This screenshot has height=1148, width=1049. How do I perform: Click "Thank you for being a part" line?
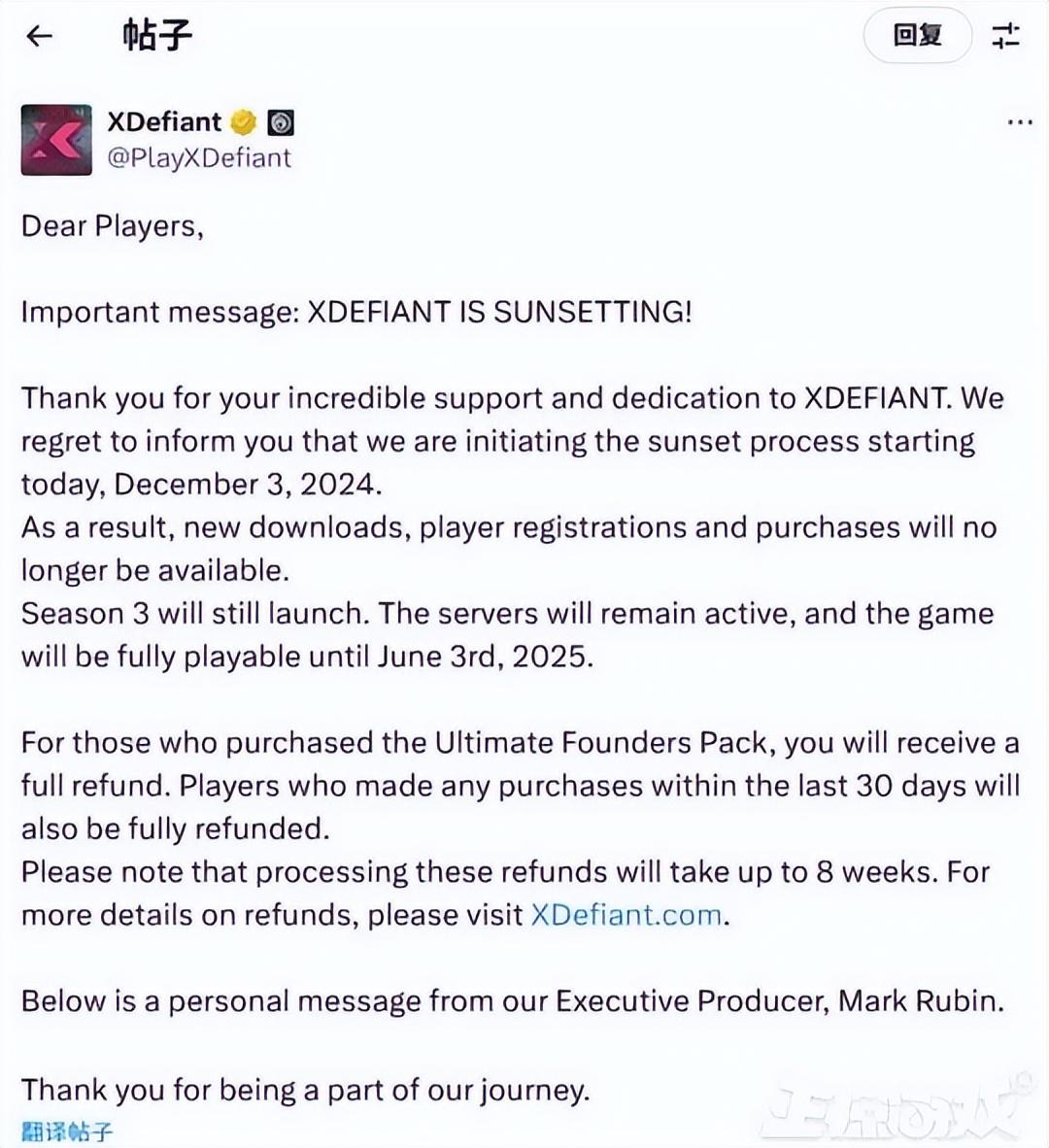306,1089
